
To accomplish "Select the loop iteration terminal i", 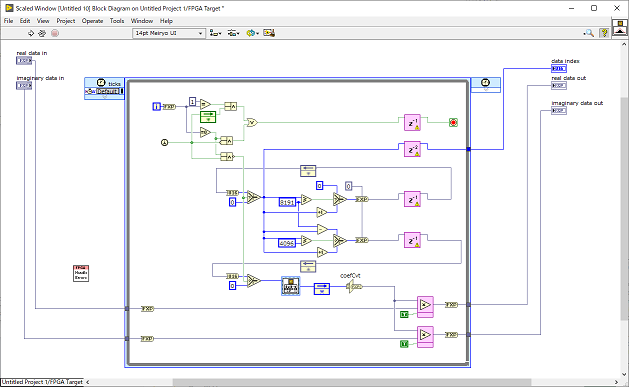I will (x=156, y=107).
